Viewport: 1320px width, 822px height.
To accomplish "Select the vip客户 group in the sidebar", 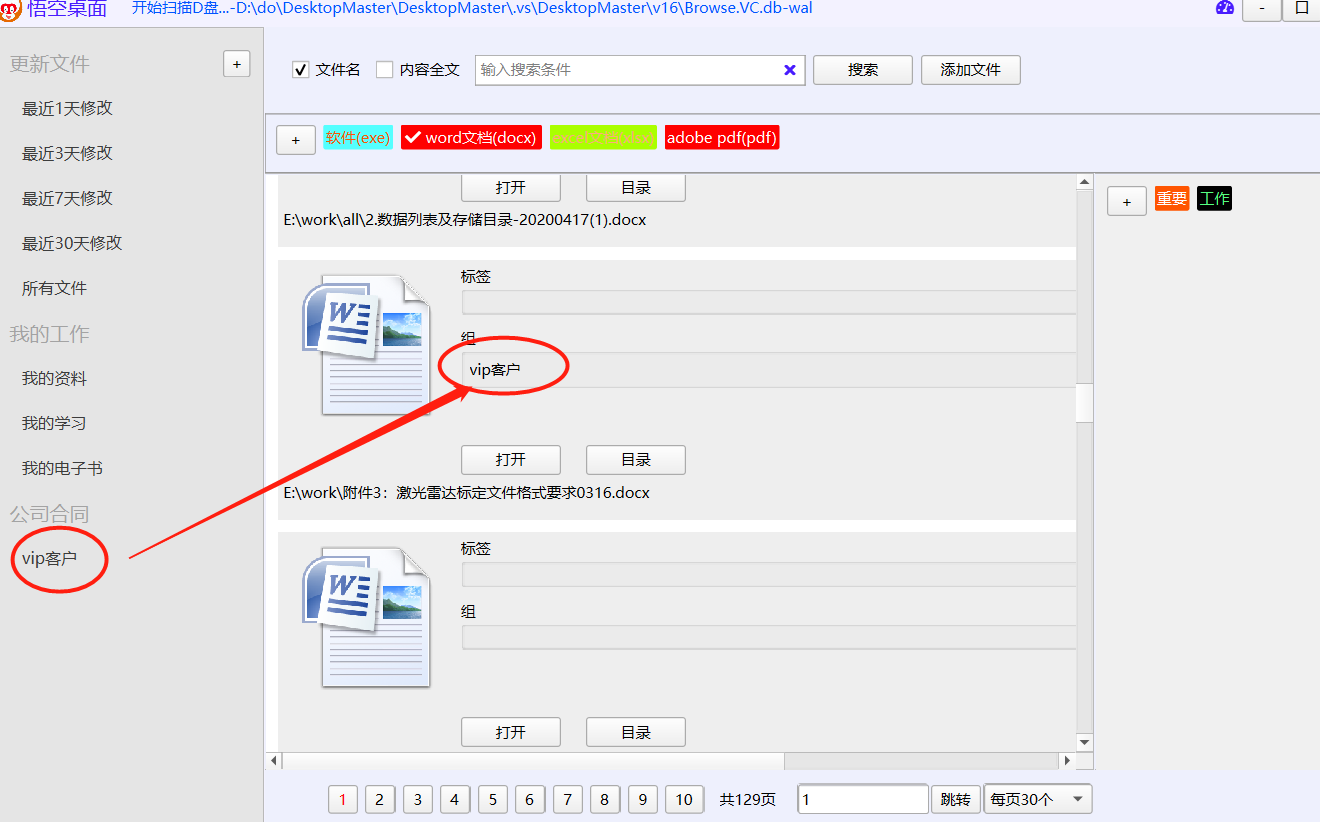I will 50,558.
